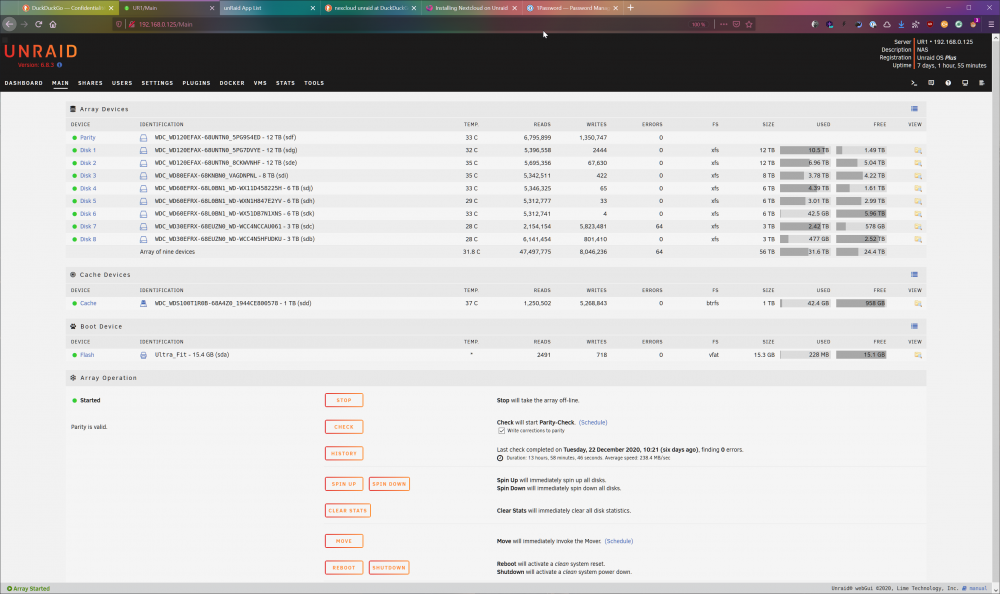
Task: Click the feedback icon in Unraid header
Action: coord(931,83)
